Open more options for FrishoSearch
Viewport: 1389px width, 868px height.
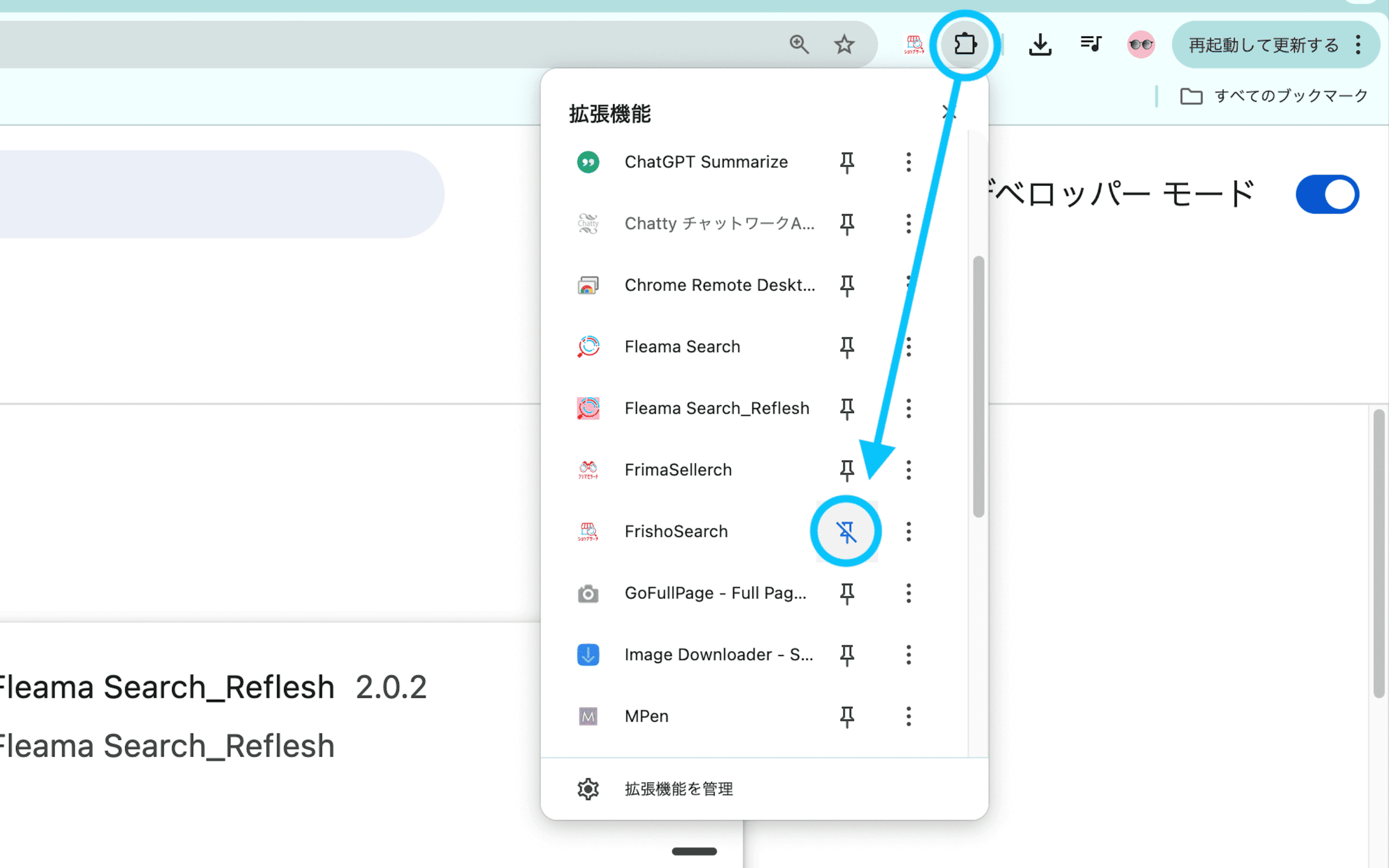(908, 532)
